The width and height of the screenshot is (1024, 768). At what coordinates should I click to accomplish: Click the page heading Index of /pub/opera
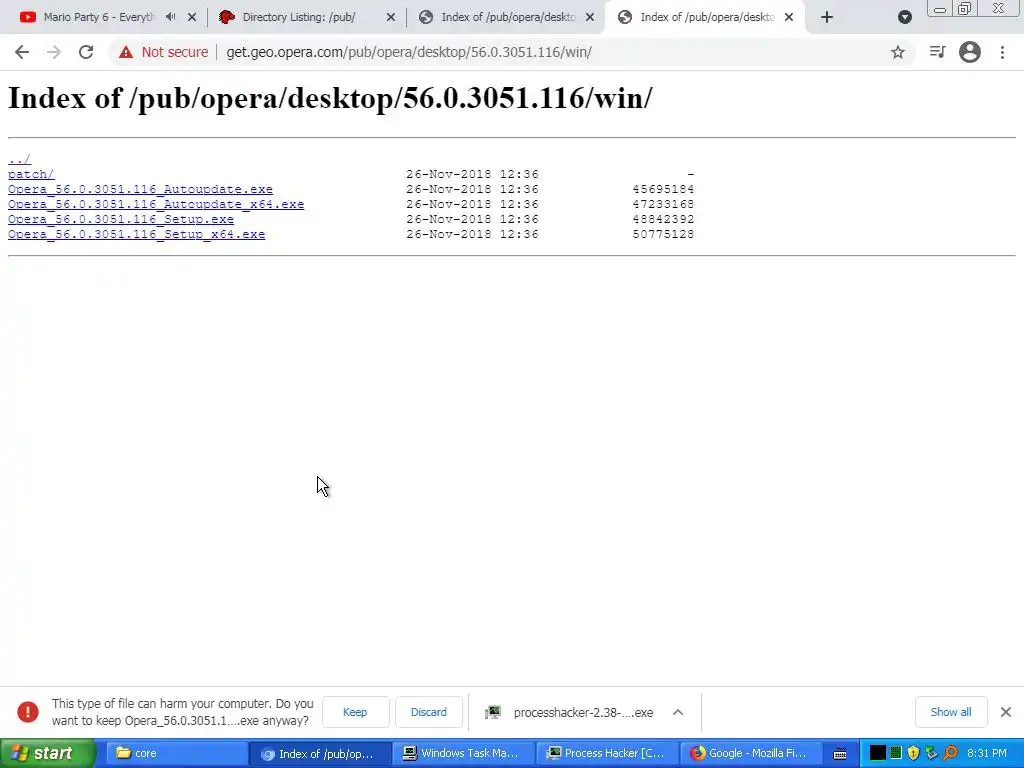pyautogui.click(x=330, y=99)
